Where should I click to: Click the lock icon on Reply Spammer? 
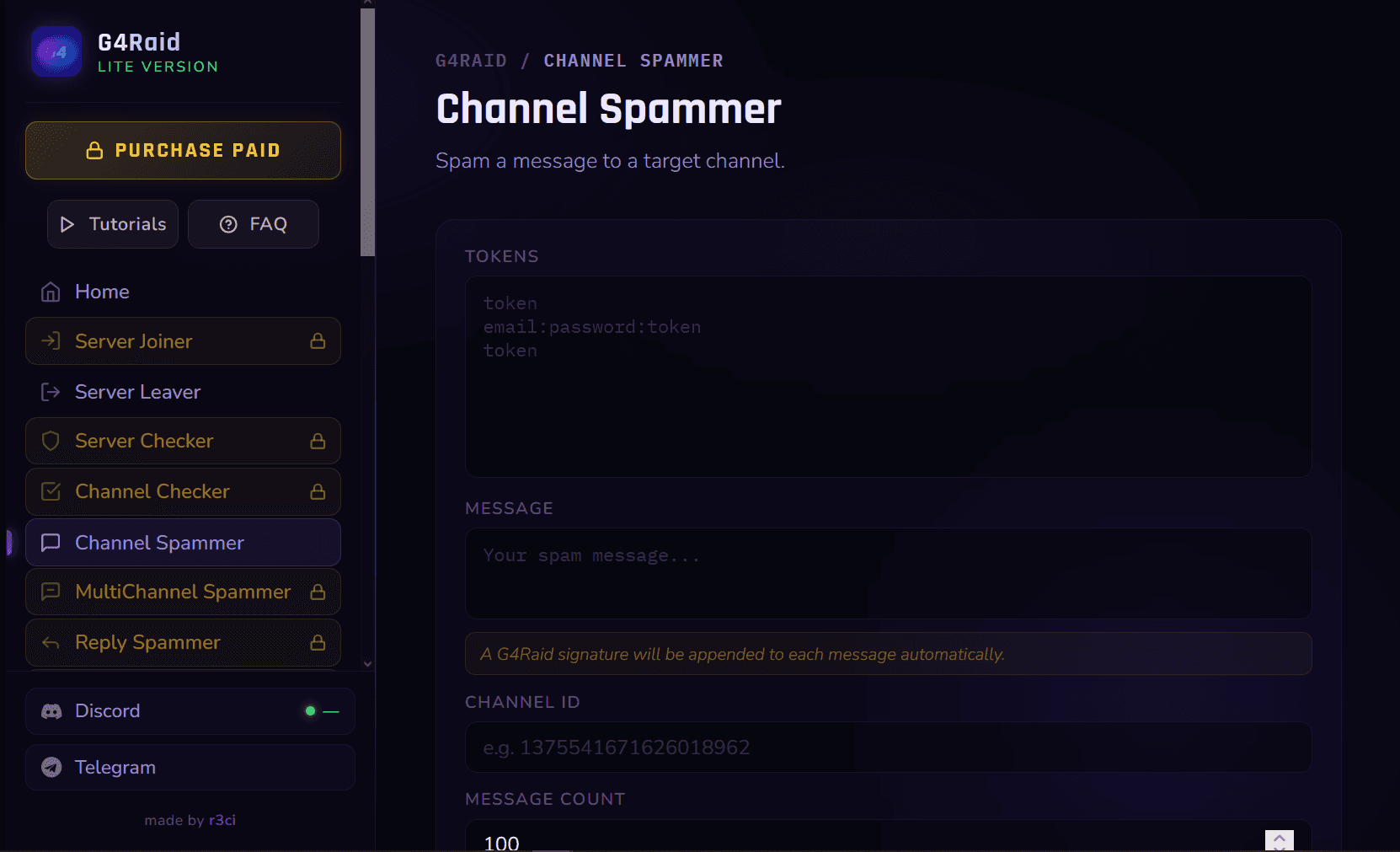[318, 642]
